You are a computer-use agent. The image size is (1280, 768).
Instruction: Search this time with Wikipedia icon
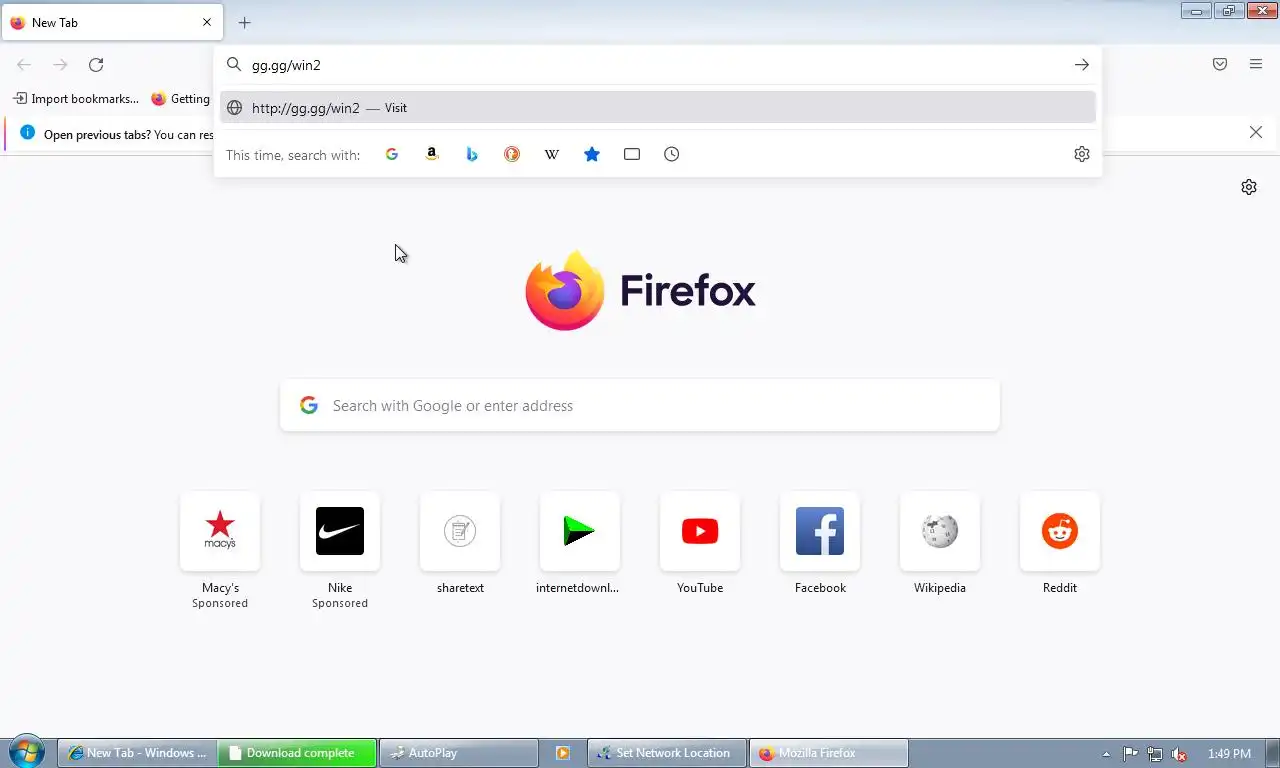(552, 154)
